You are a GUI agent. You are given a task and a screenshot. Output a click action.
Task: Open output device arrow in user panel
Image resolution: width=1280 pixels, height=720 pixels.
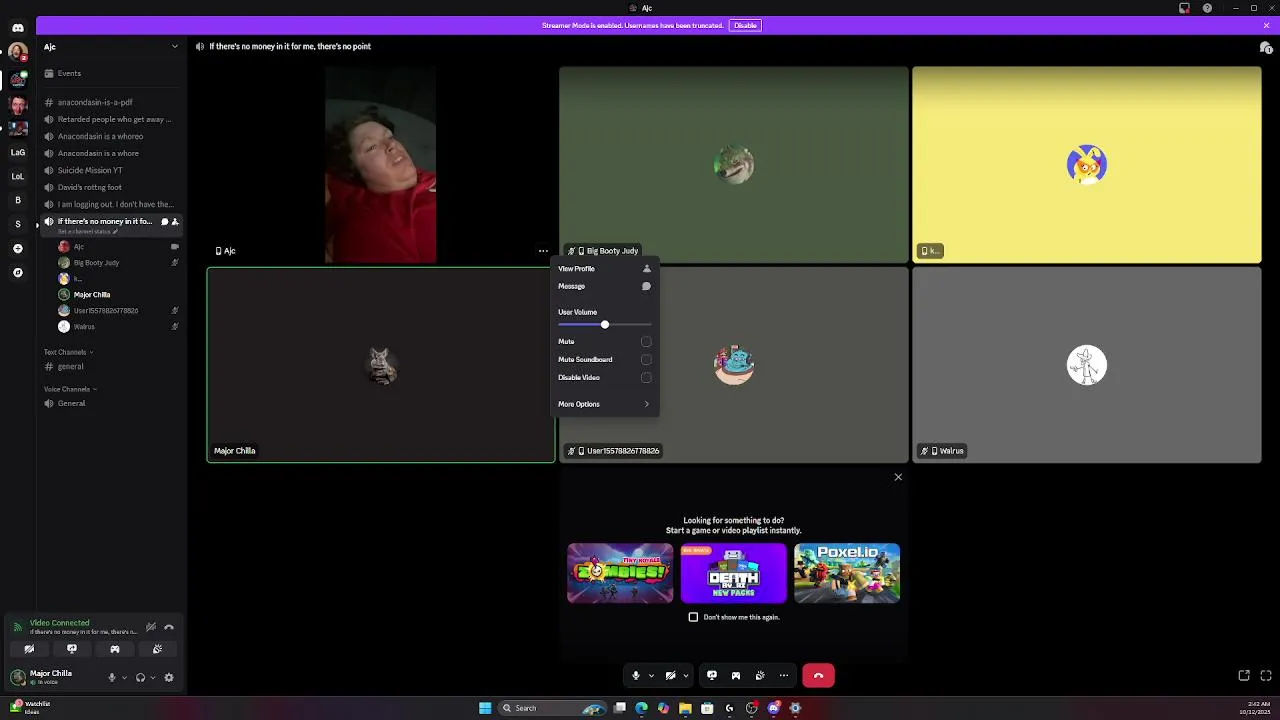coord(152,678)
